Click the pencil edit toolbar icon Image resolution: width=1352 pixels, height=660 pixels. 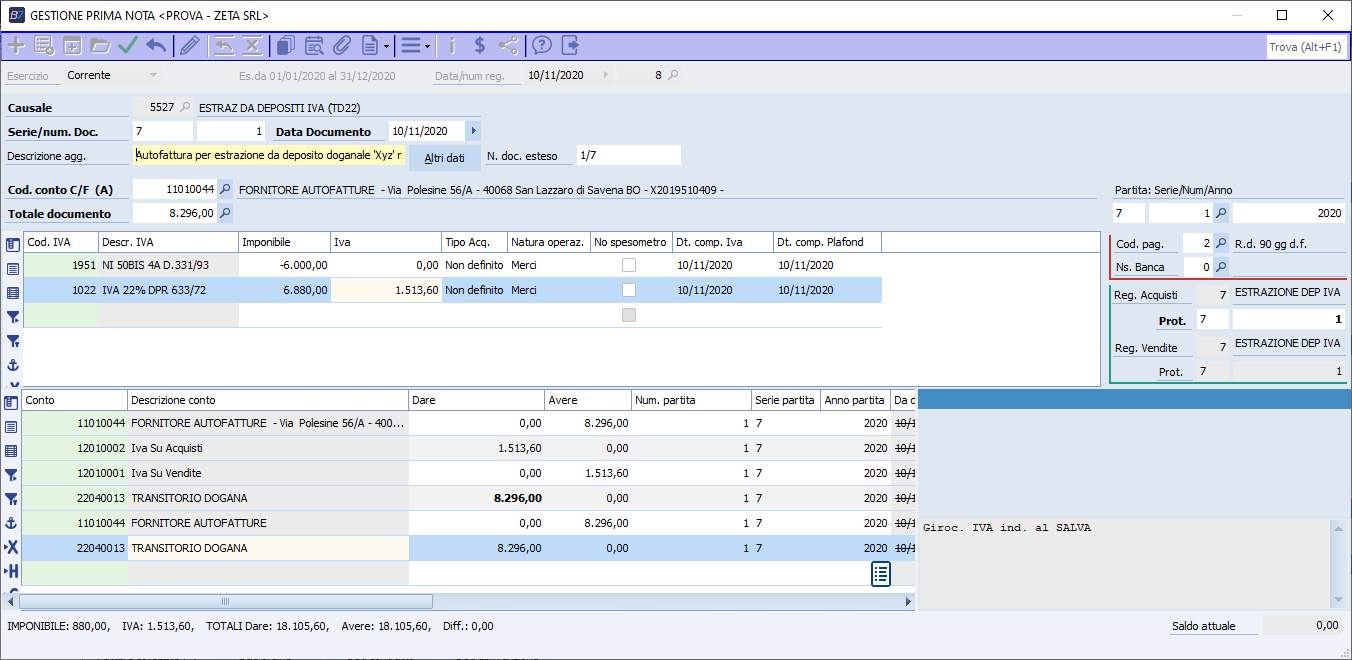[x=189, y=45]
